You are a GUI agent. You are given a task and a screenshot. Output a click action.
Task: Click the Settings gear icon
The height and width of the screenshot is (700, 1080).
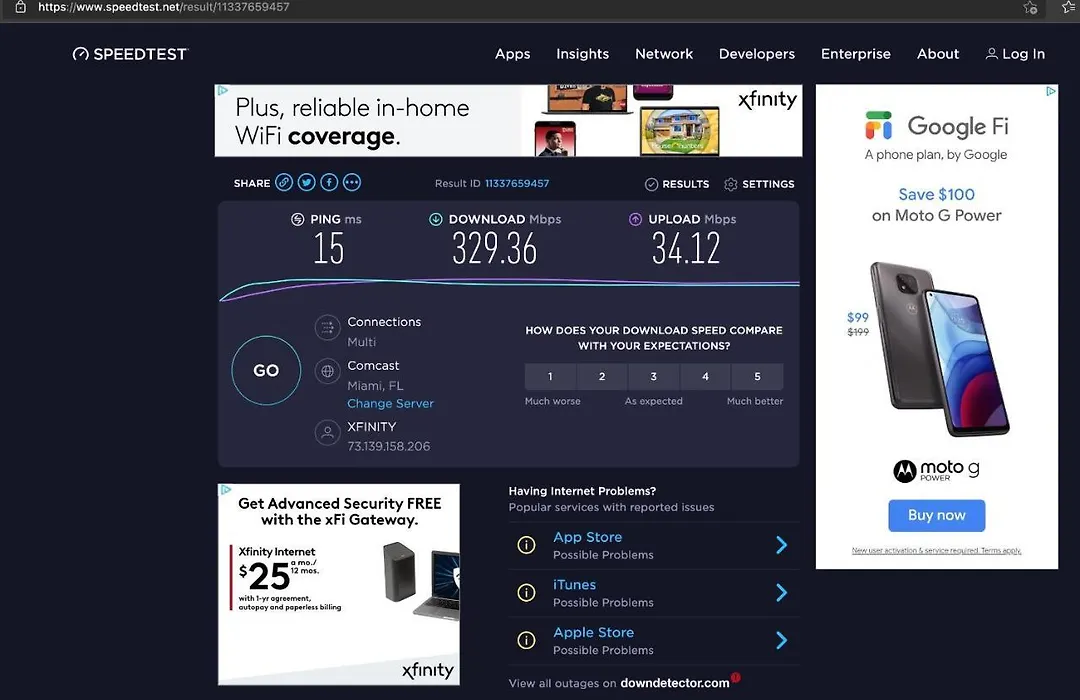click(x=731, y=184)
